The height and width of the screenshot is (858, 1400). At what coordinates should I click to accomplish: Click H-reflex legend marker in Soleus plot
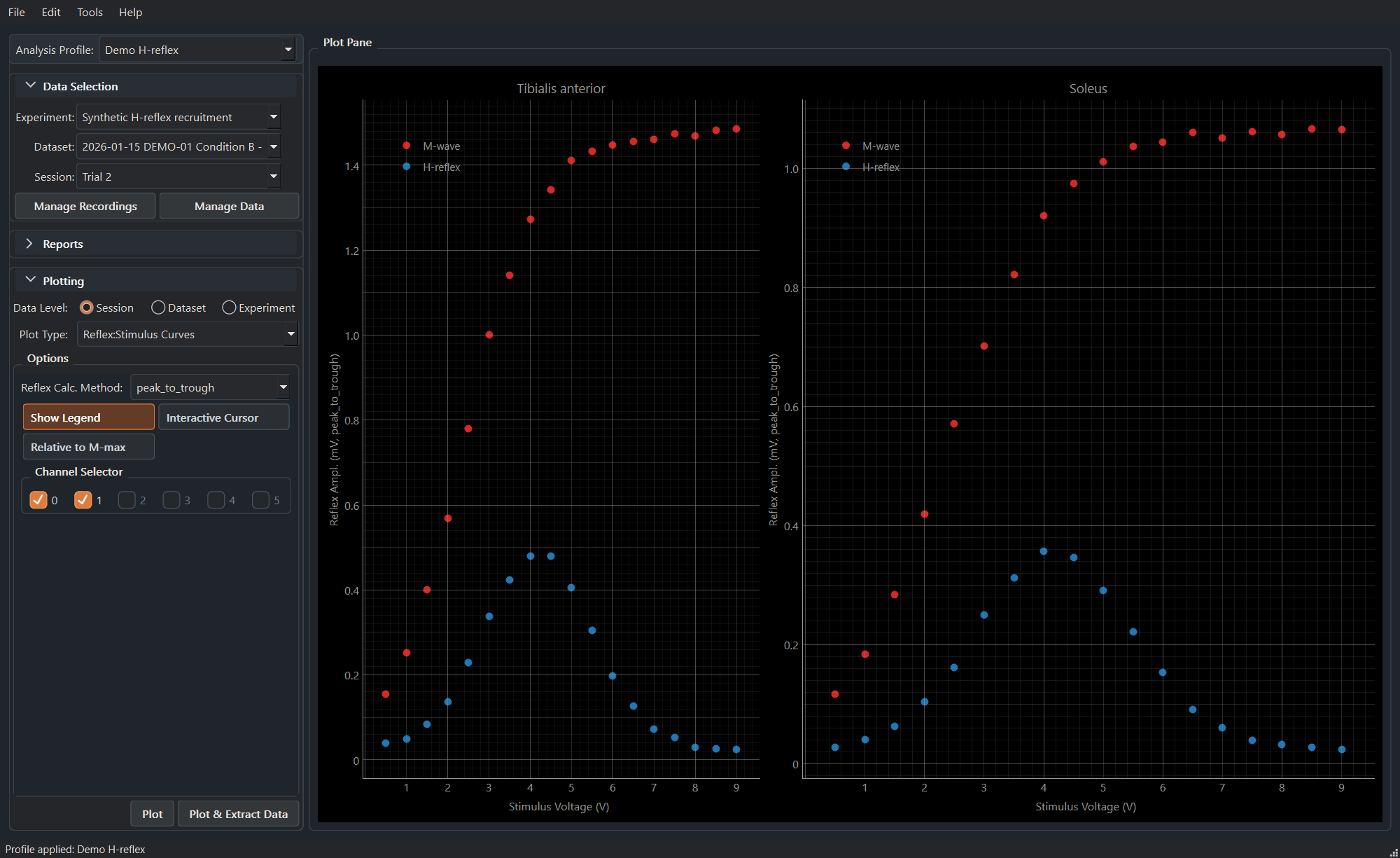pos(846,167)
